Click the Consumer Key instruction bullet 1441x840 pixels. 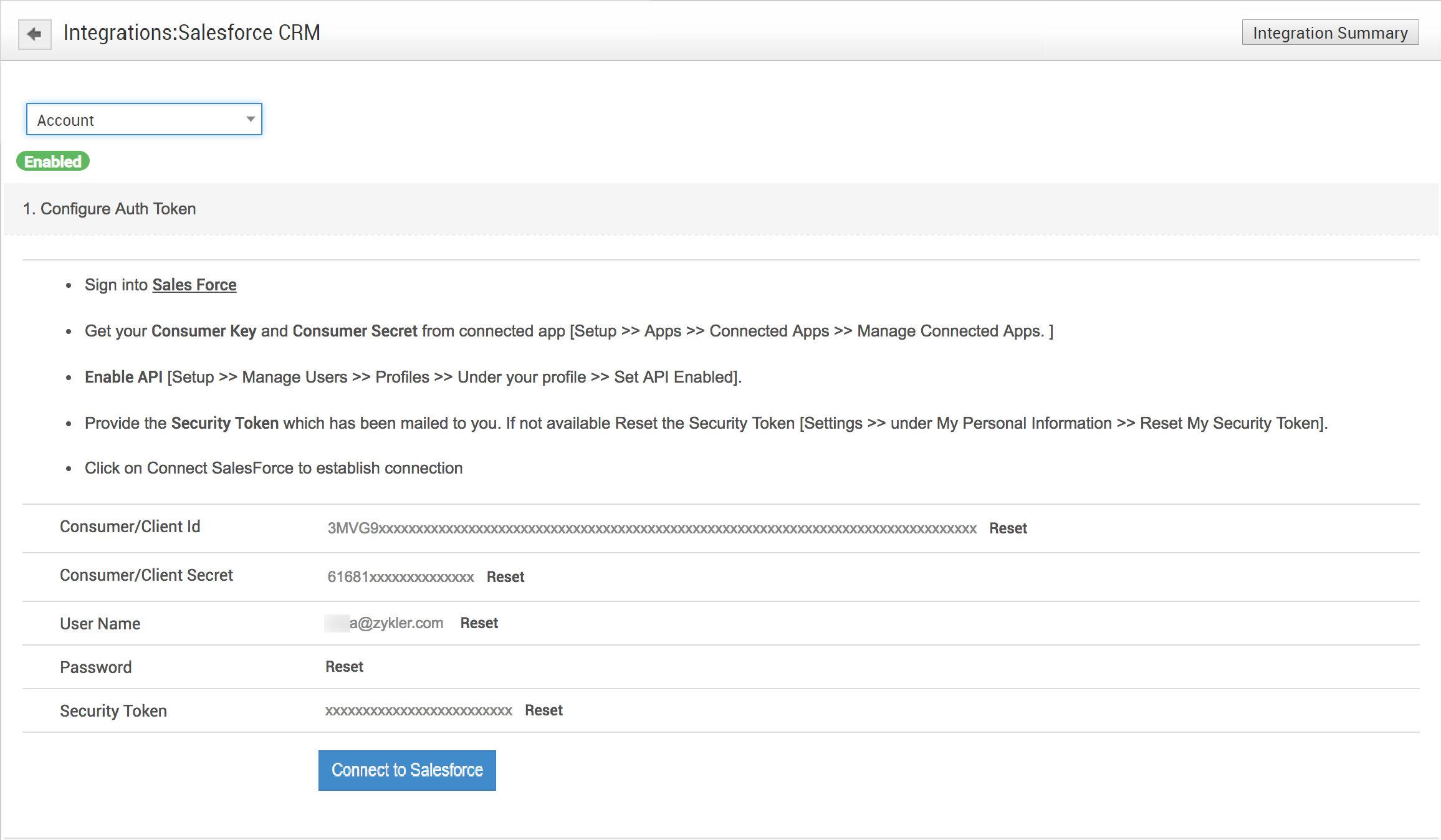pos(568,331)
